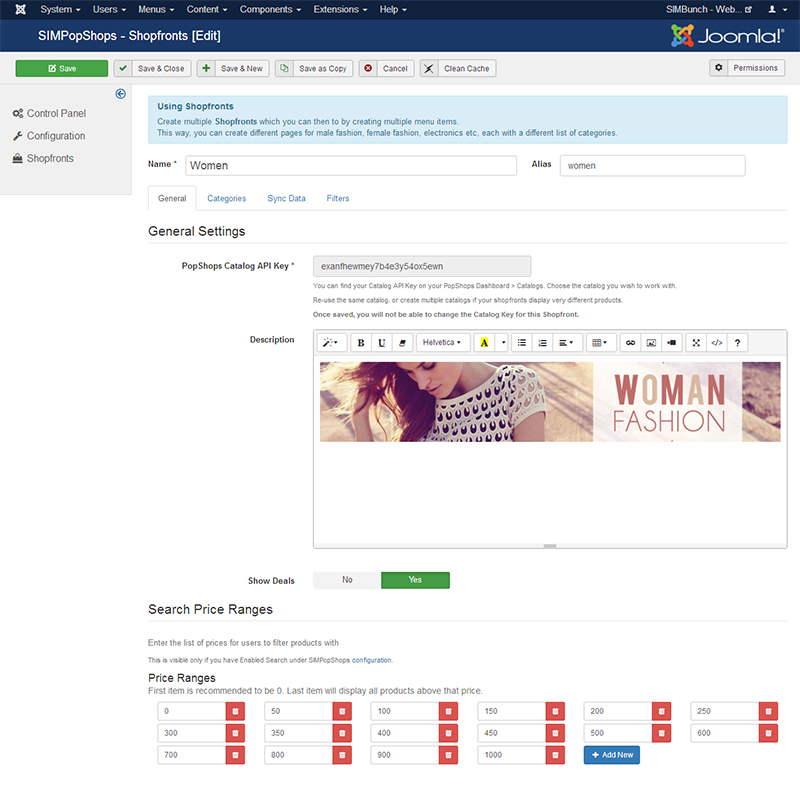Remove the 100 price range
Image resolution: width=800 pixels, height=810 pixels.
point(448,711)
